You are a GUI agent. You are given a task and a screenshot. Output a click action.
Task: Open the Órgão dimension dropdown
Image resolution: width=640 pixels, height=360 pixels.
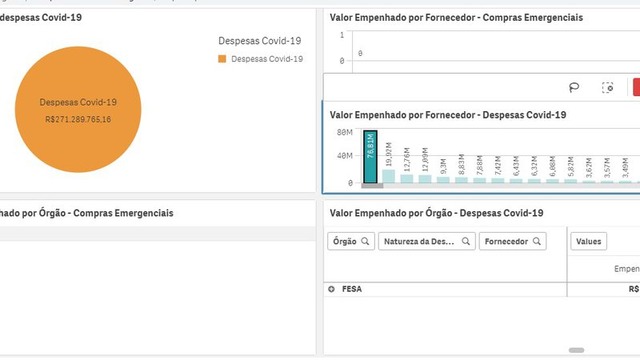click(351, 241)
